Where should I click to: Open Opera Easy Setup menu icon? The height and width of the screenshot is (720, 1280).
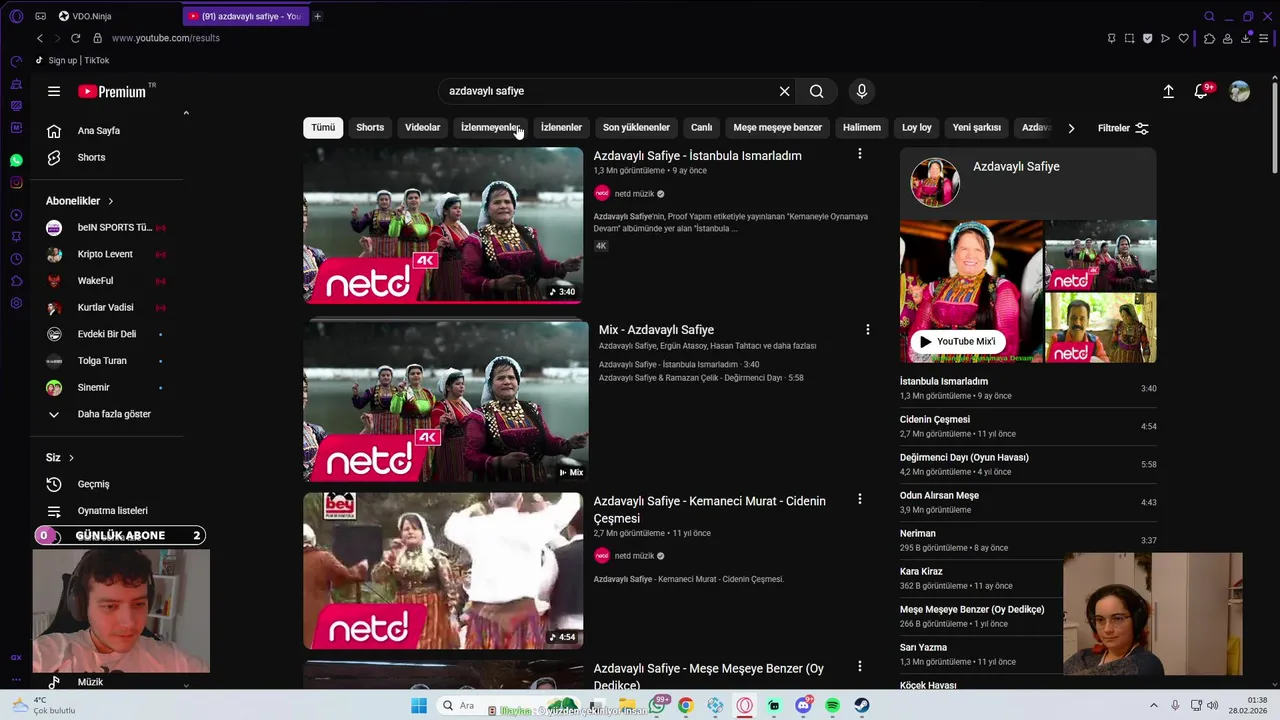click(x=1264, y=38)
